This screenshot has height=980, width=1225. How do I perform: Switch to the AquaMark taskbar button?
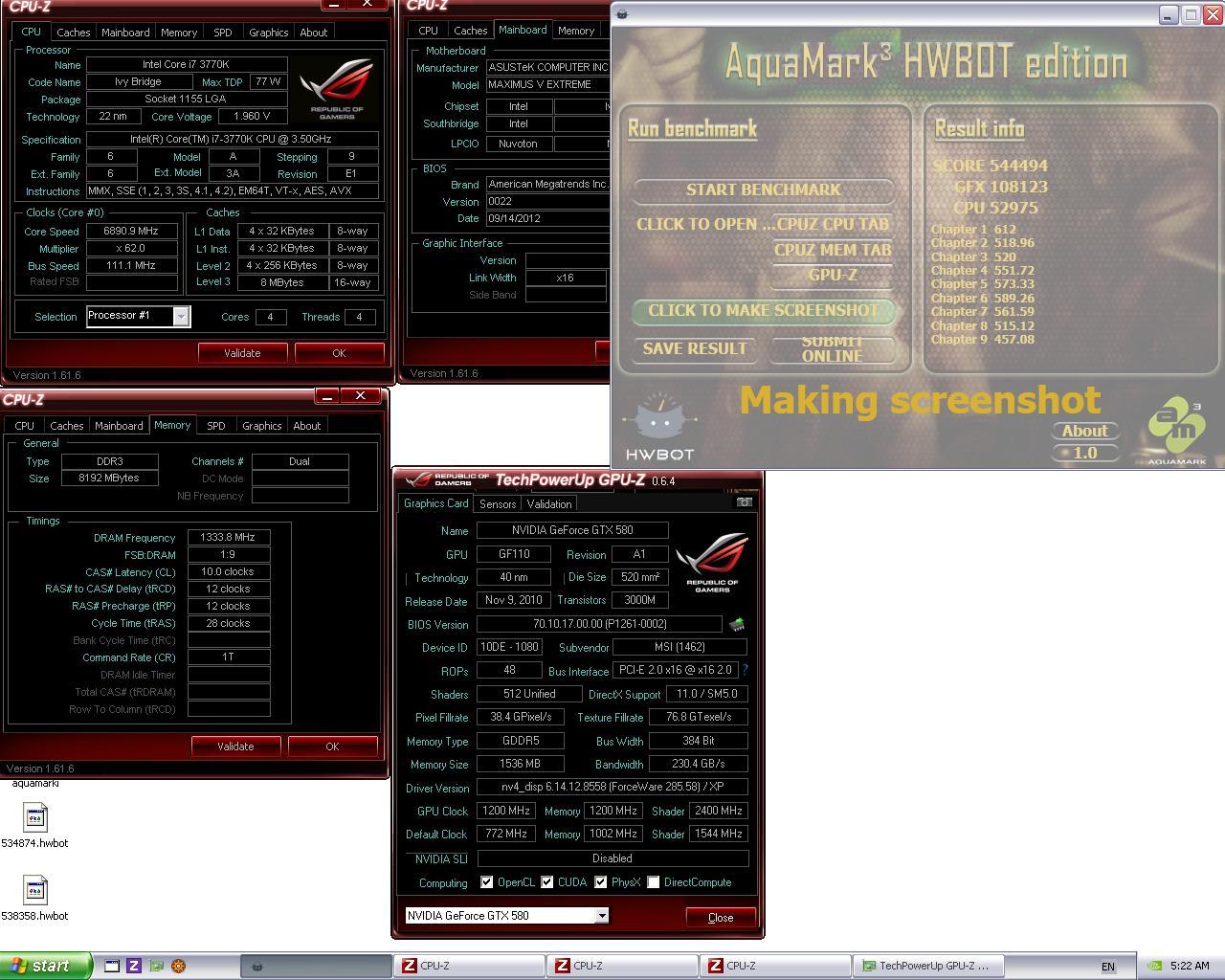tap(315, 966)
